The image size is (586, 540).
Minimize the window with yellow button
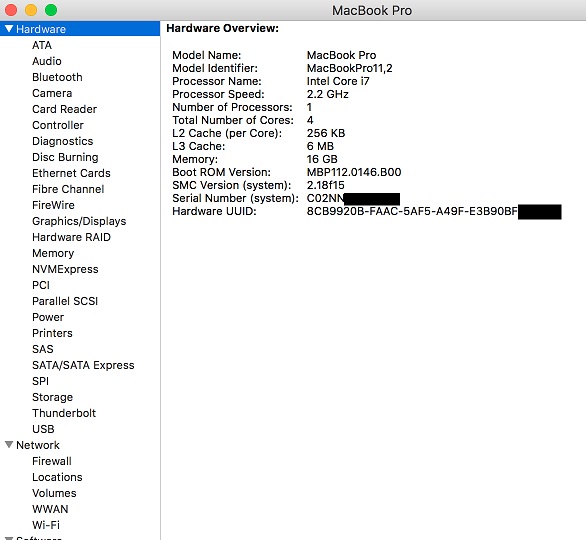point(31,10)
